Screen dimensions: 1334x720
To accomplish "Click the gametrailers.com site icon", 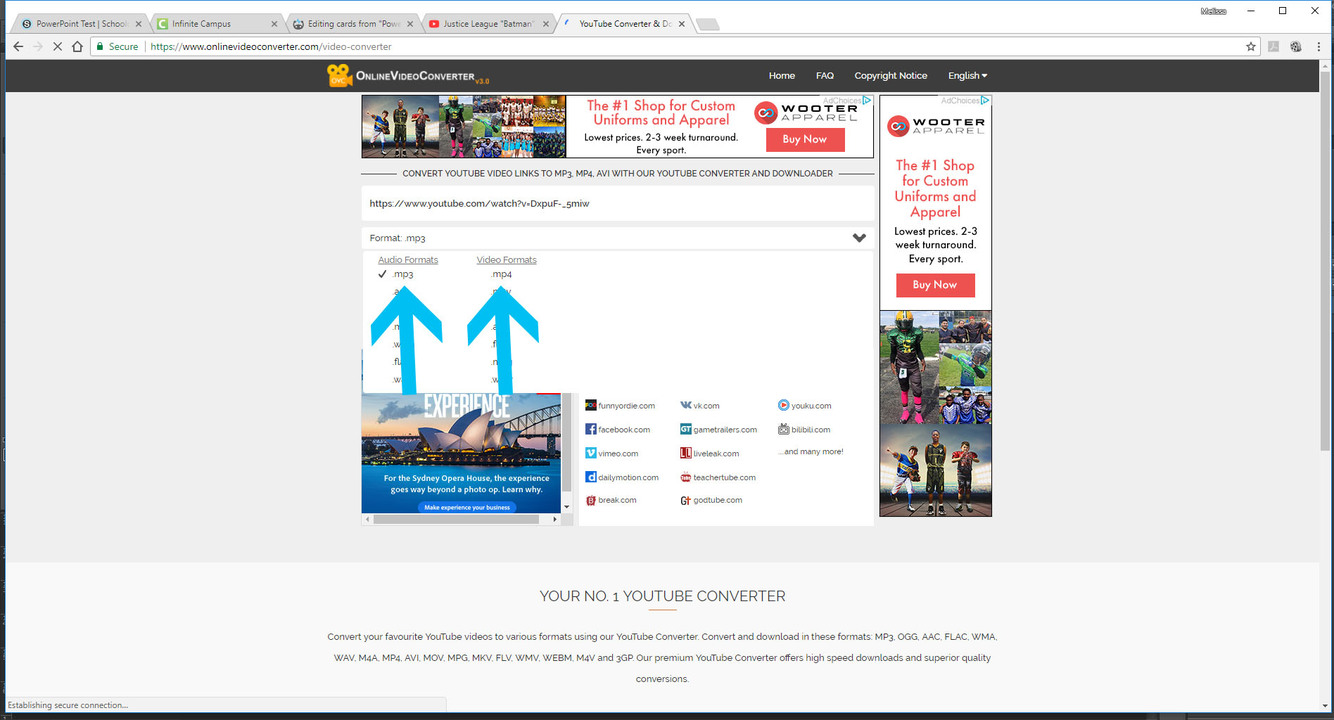I will coord(686,429).
